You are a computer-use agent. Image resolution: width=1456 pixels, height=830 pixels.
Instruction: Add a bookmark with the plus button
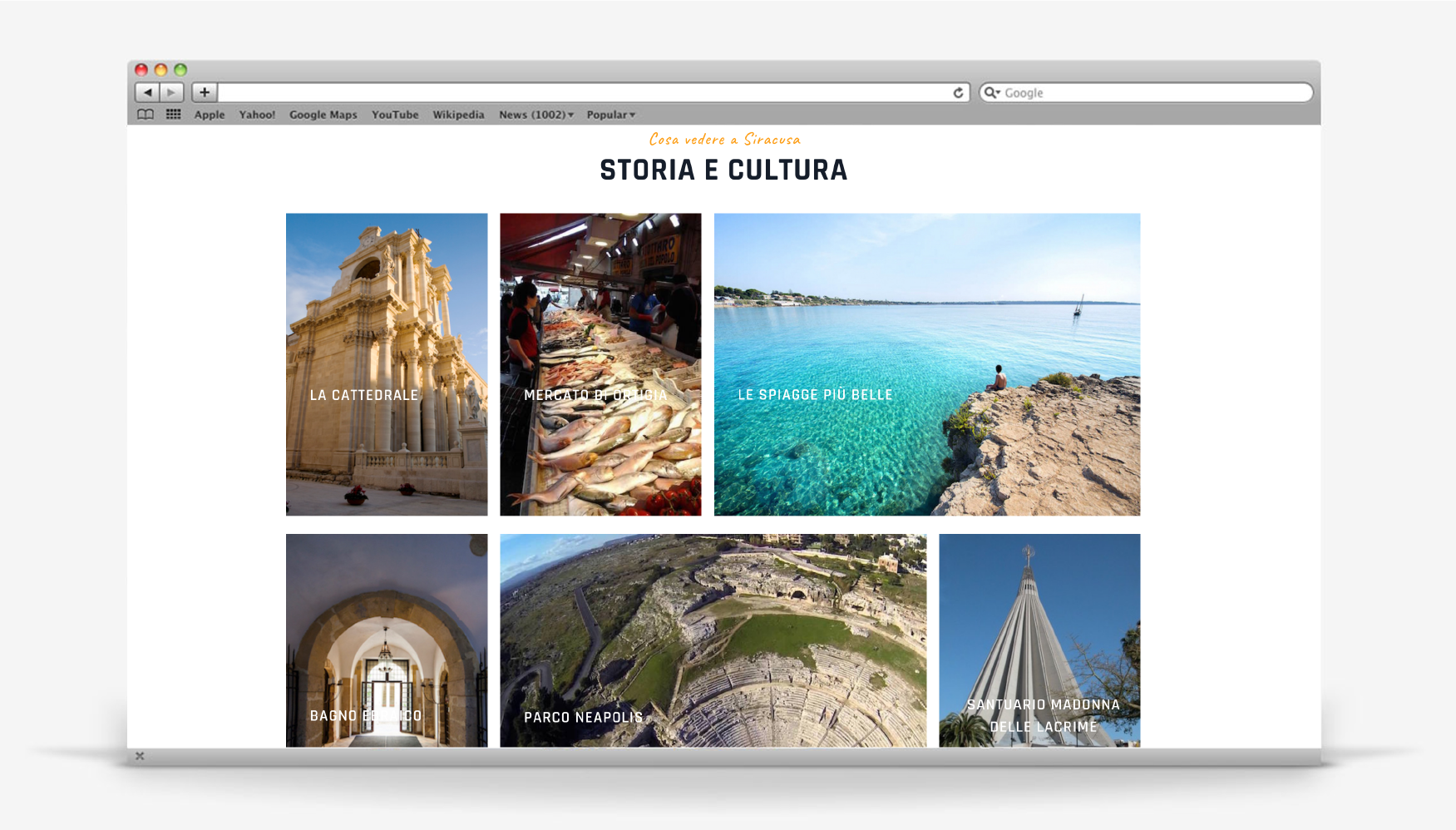(x=205, y=92)
